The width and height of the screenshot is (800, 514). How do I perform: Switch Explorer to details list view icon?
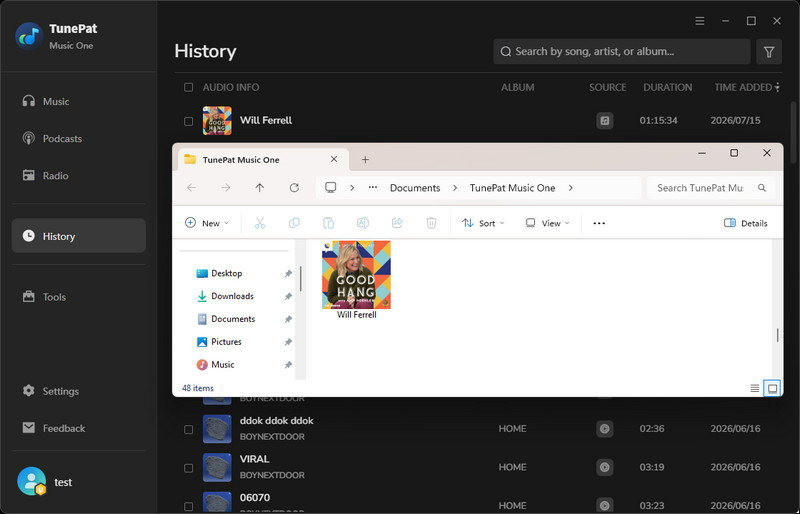click(x=755, y=388)
